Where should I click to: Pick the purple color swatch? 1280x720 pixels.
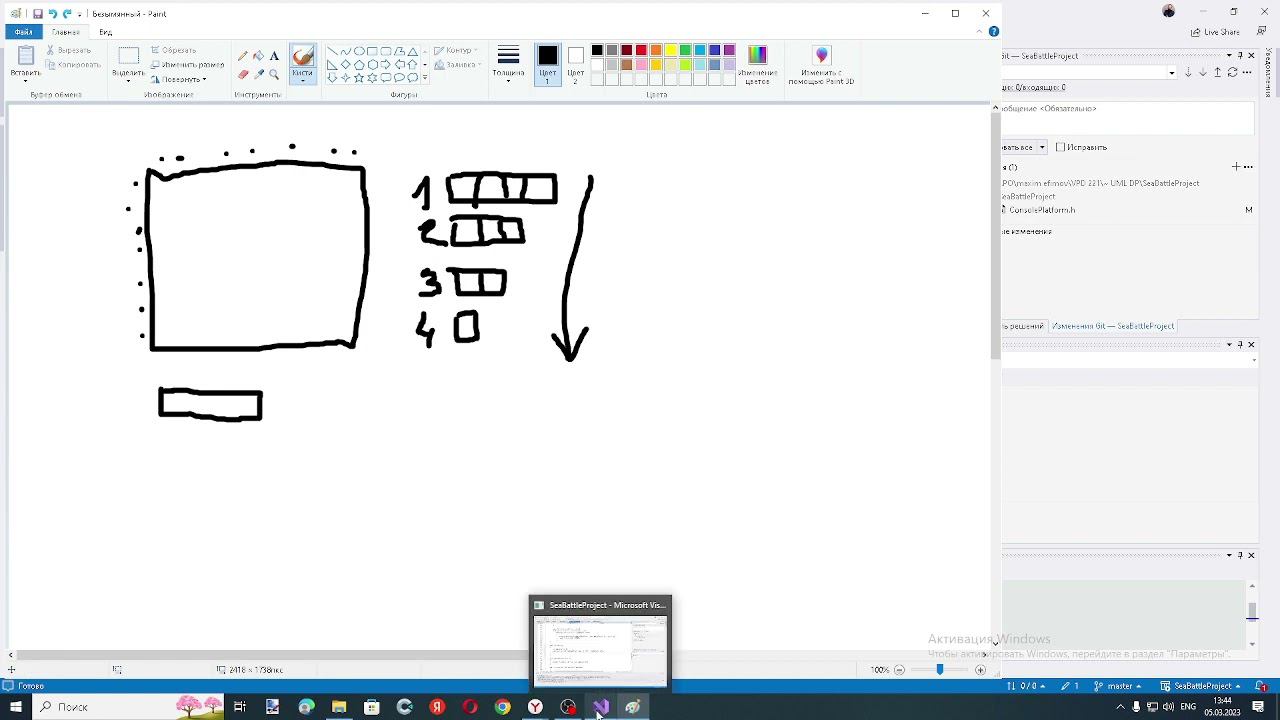[x=729, y=50]
